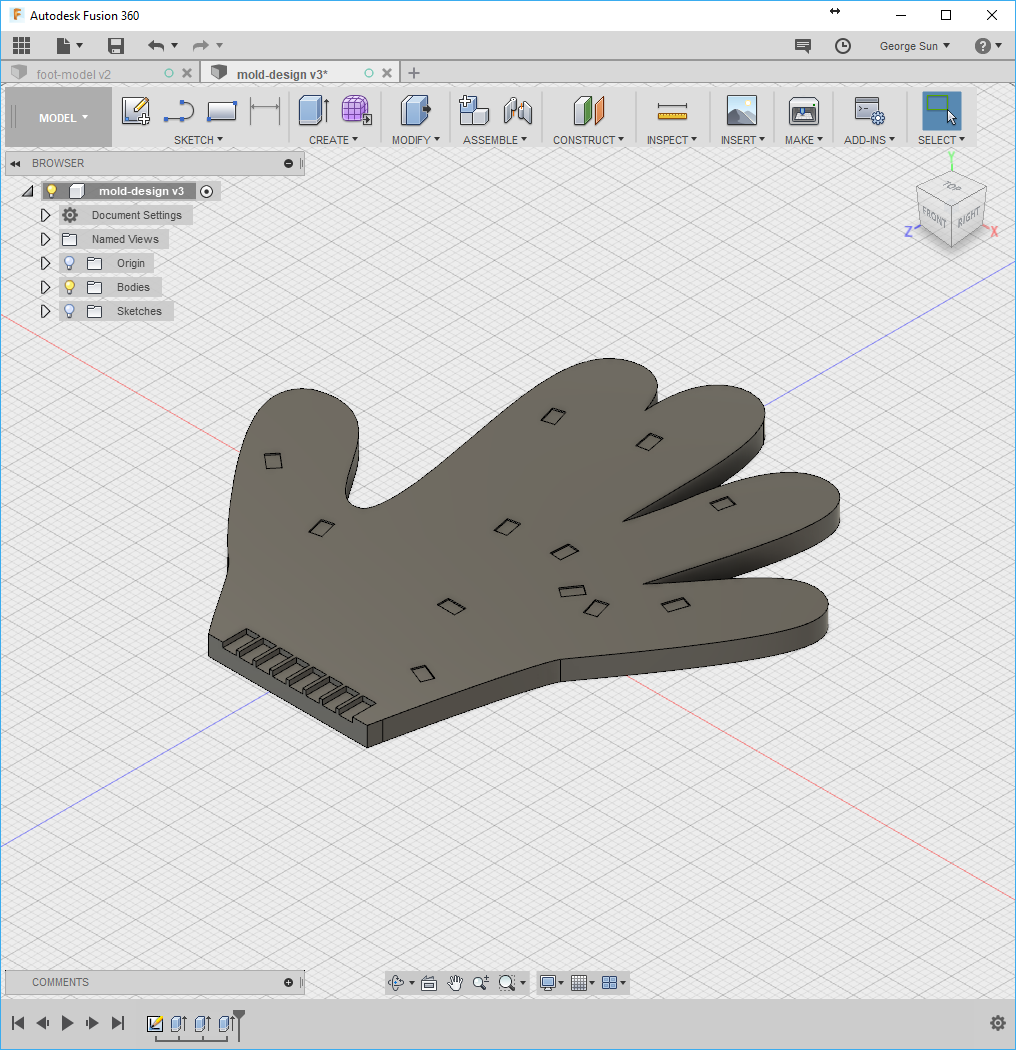The width and height of the screenshot is (1016, 1050).
Task: Expand the Named Views node
Action: [x=45, y=239]
